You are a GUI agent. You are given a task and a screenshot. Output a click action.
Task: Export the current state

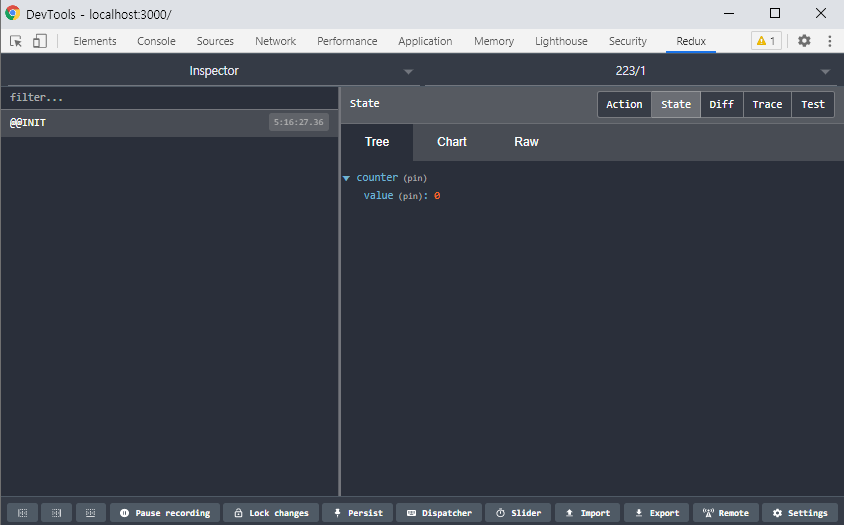click(657, 513)
